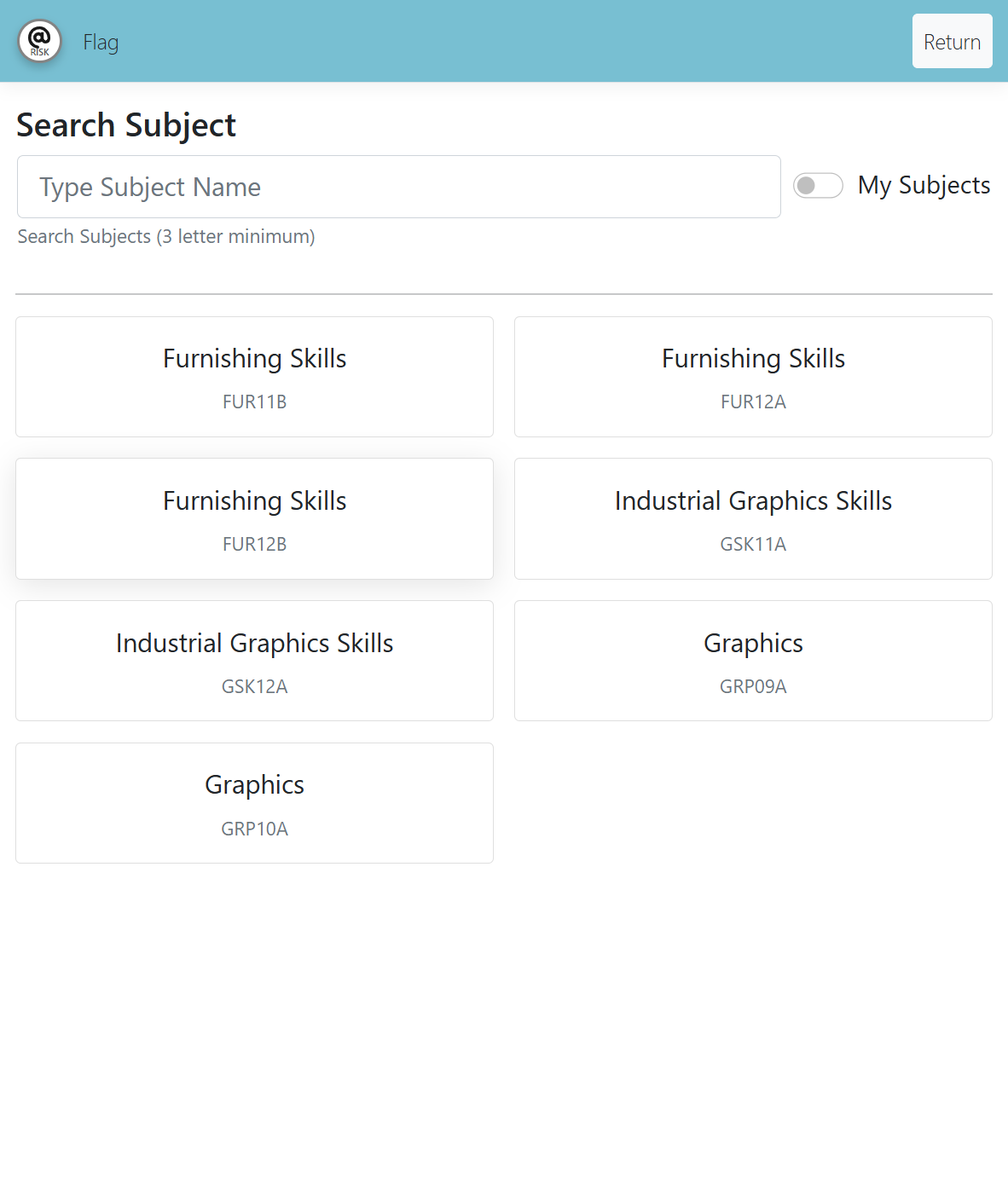Click the GSK12A code label
The height and width of the screenshot is (1179, 1008).
254,687
